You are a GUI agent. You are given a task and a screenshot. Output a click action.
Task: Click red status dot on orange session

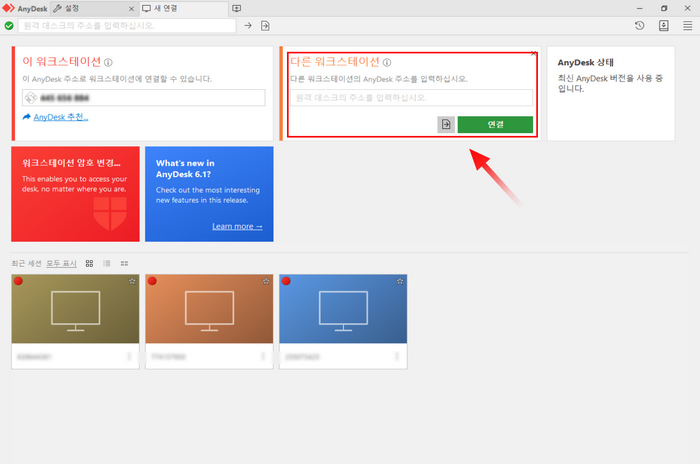click(152, 281)
